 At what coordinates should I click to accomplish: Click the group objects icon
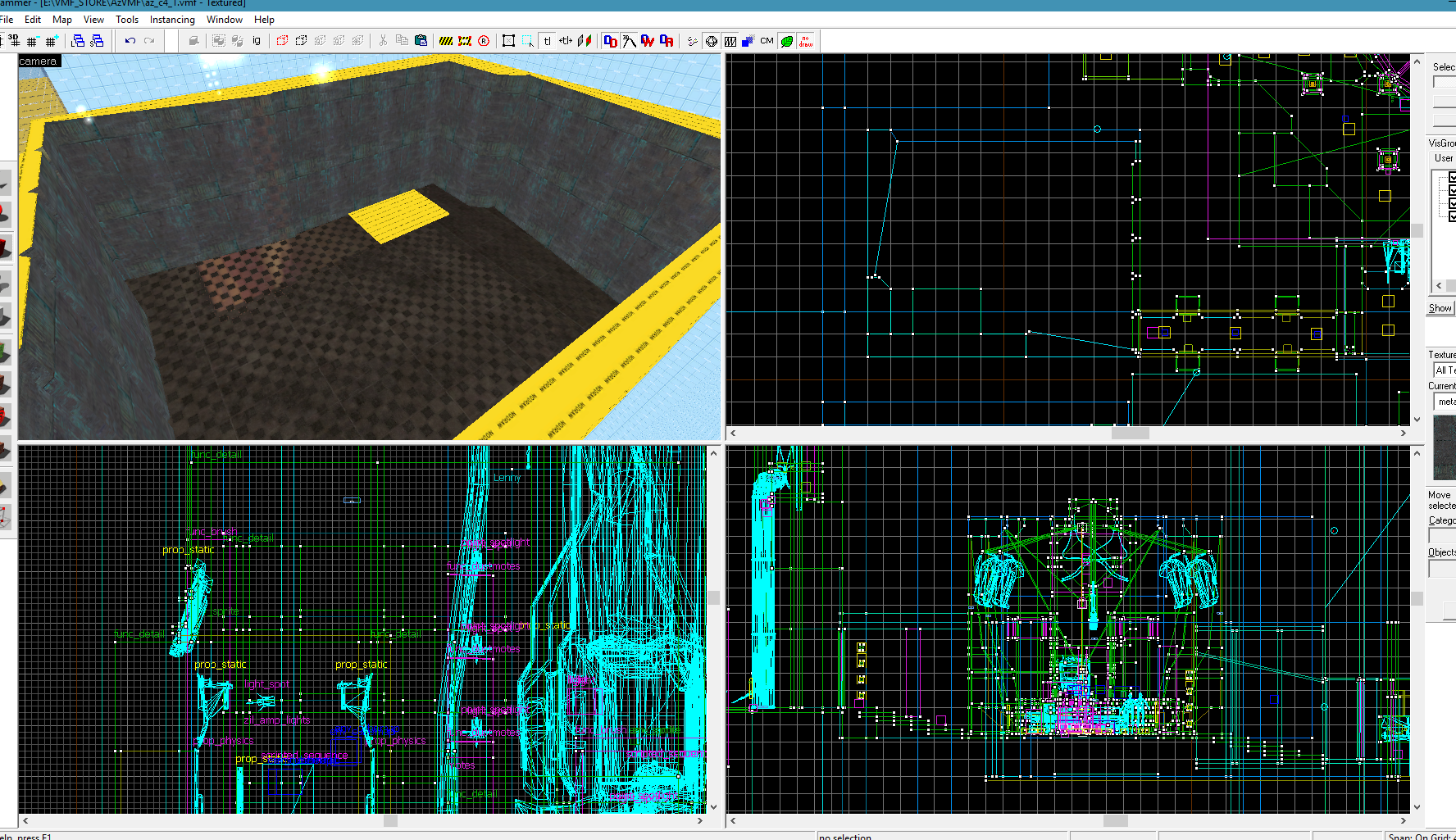click(219, 41)
